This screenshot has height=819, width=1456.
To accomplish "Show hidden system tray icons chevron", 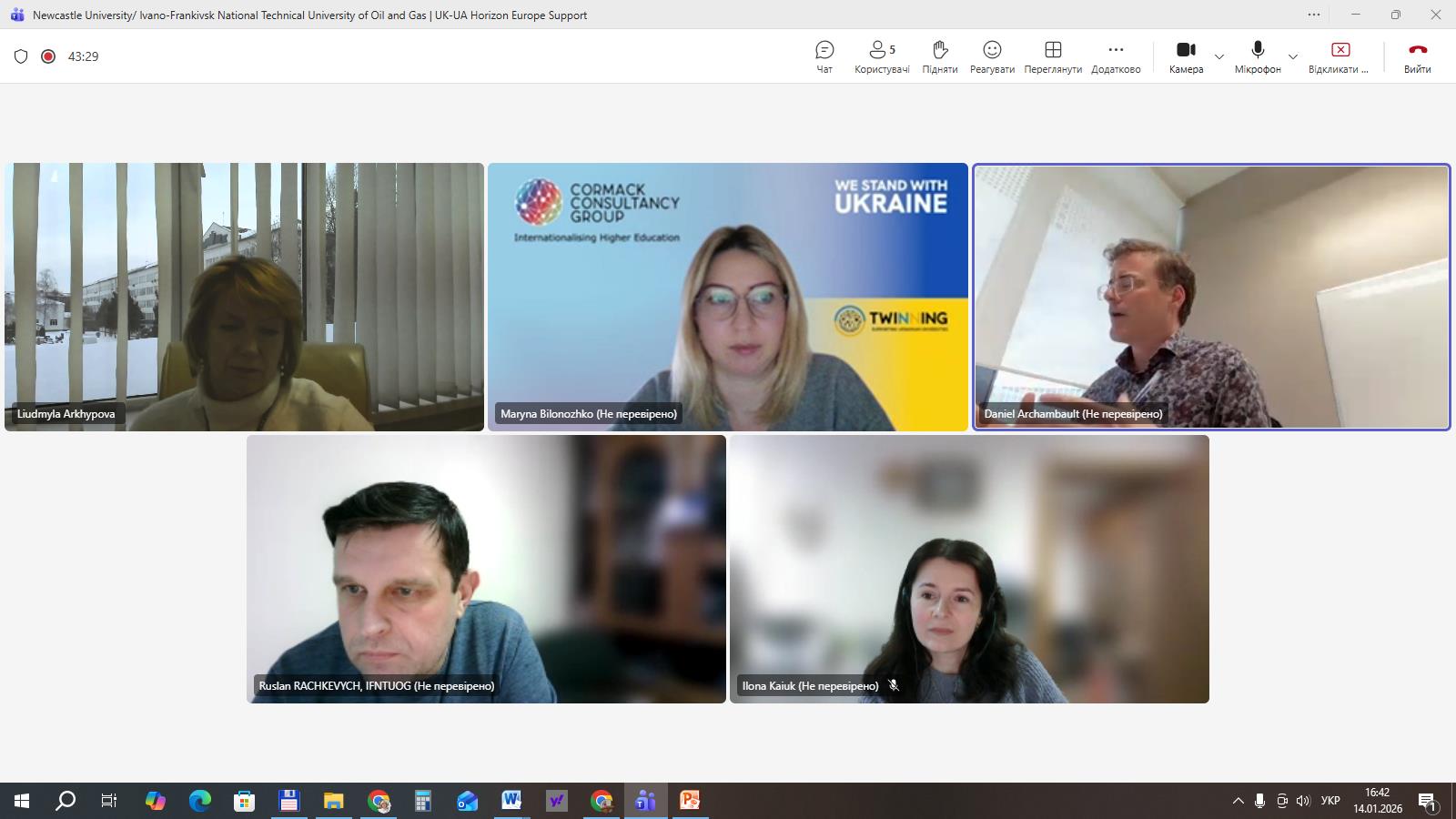I will (x=1238, y=801).
